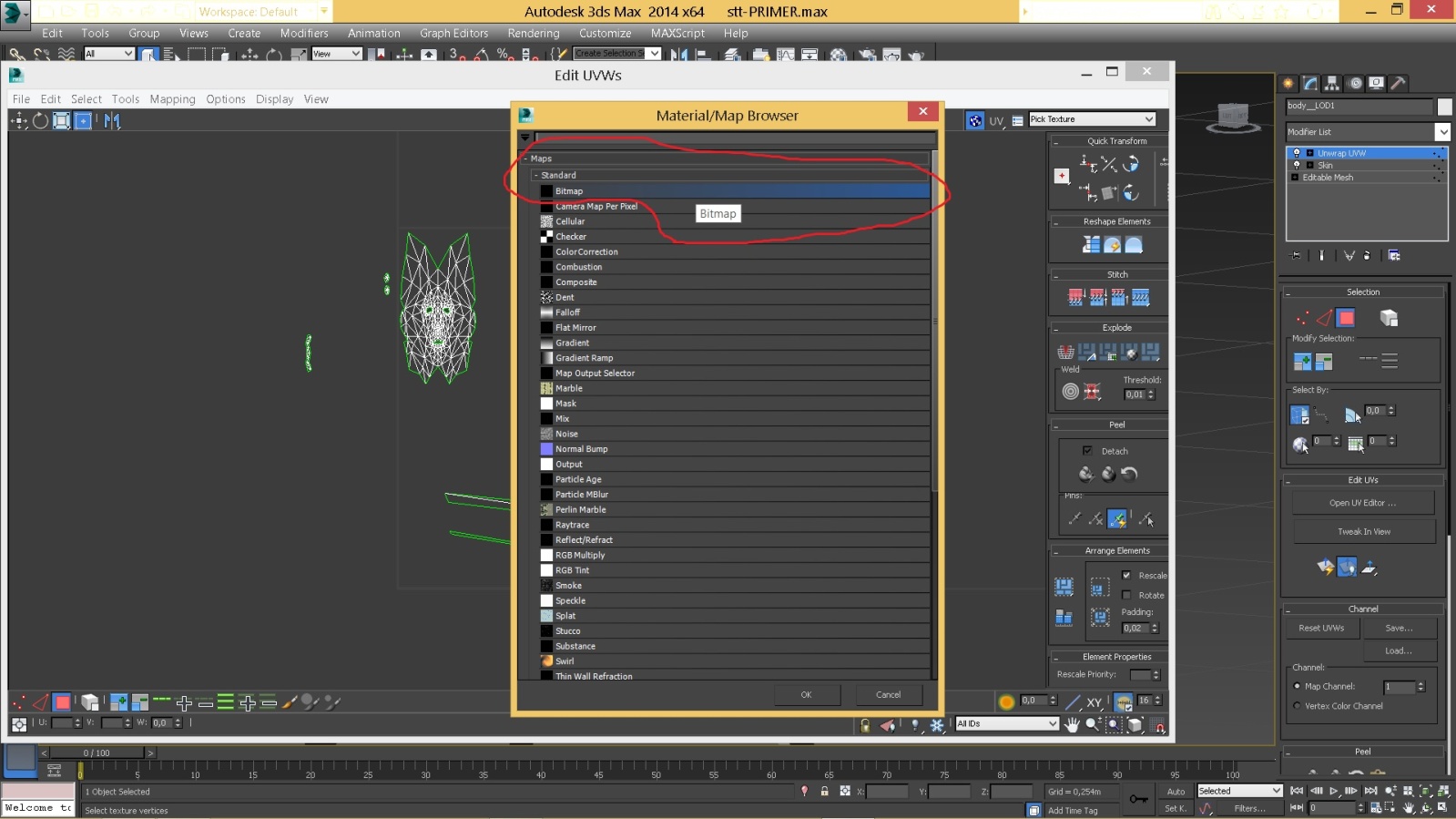Enable the Rotate checkbox in Arrange Elements
This screenshot has height=819, width=1456.
(1126, 595)
